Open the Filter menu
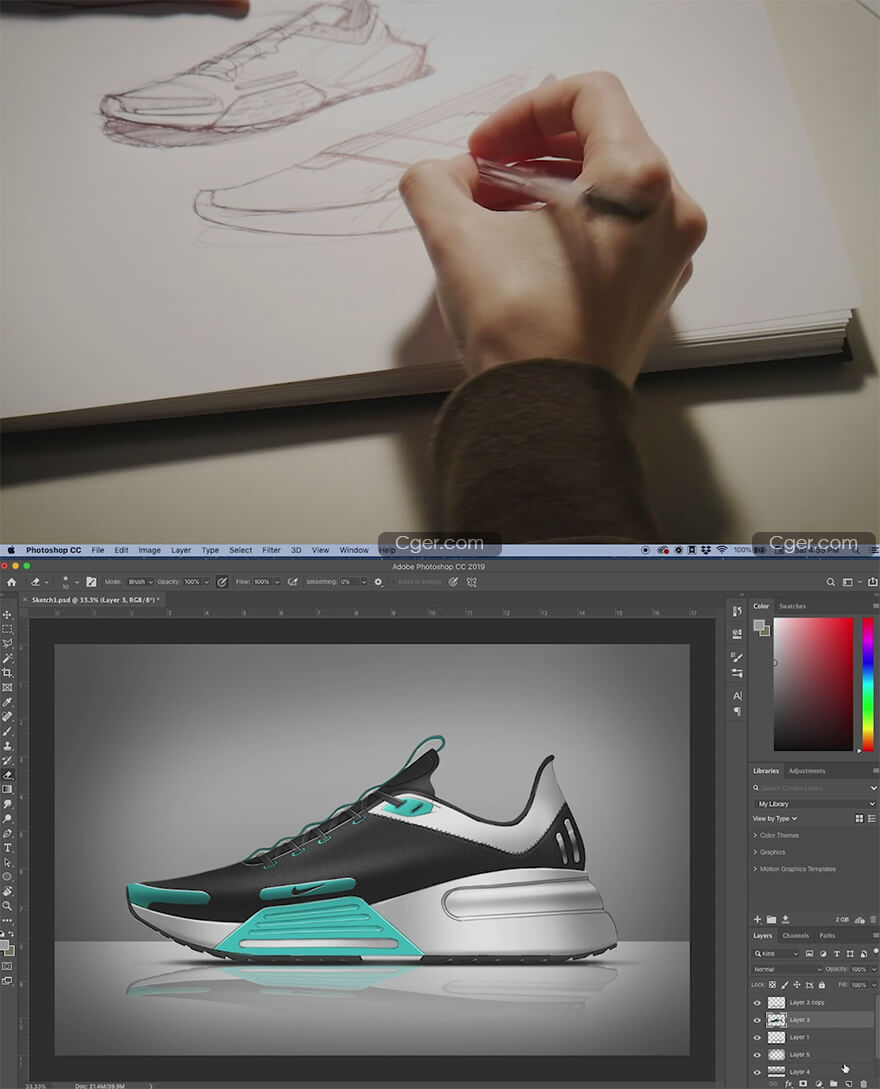Screen dimensions: 880x1089 tap(271, 550)
